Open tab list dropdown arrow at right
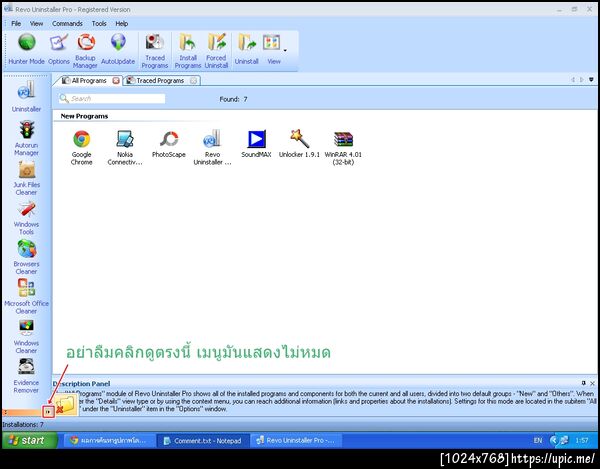600x469 pixels. tap(592, 80)
